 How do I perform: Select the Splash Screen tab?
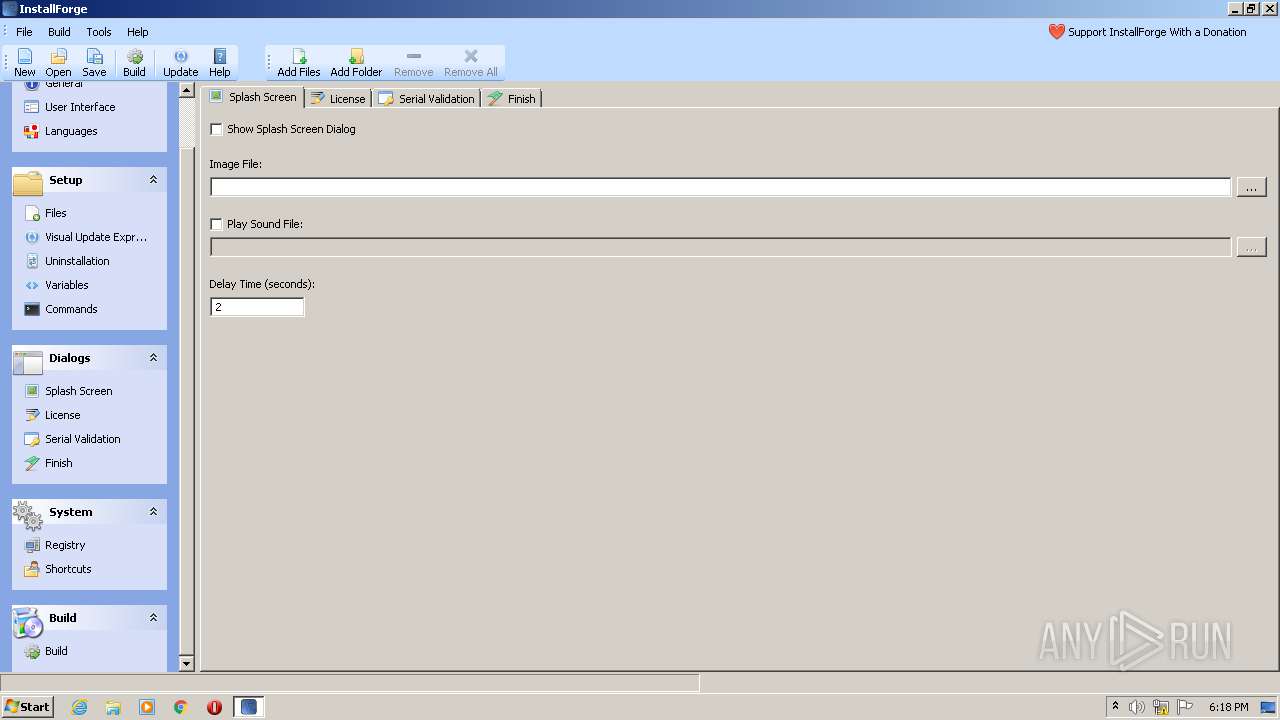point(253,97)
